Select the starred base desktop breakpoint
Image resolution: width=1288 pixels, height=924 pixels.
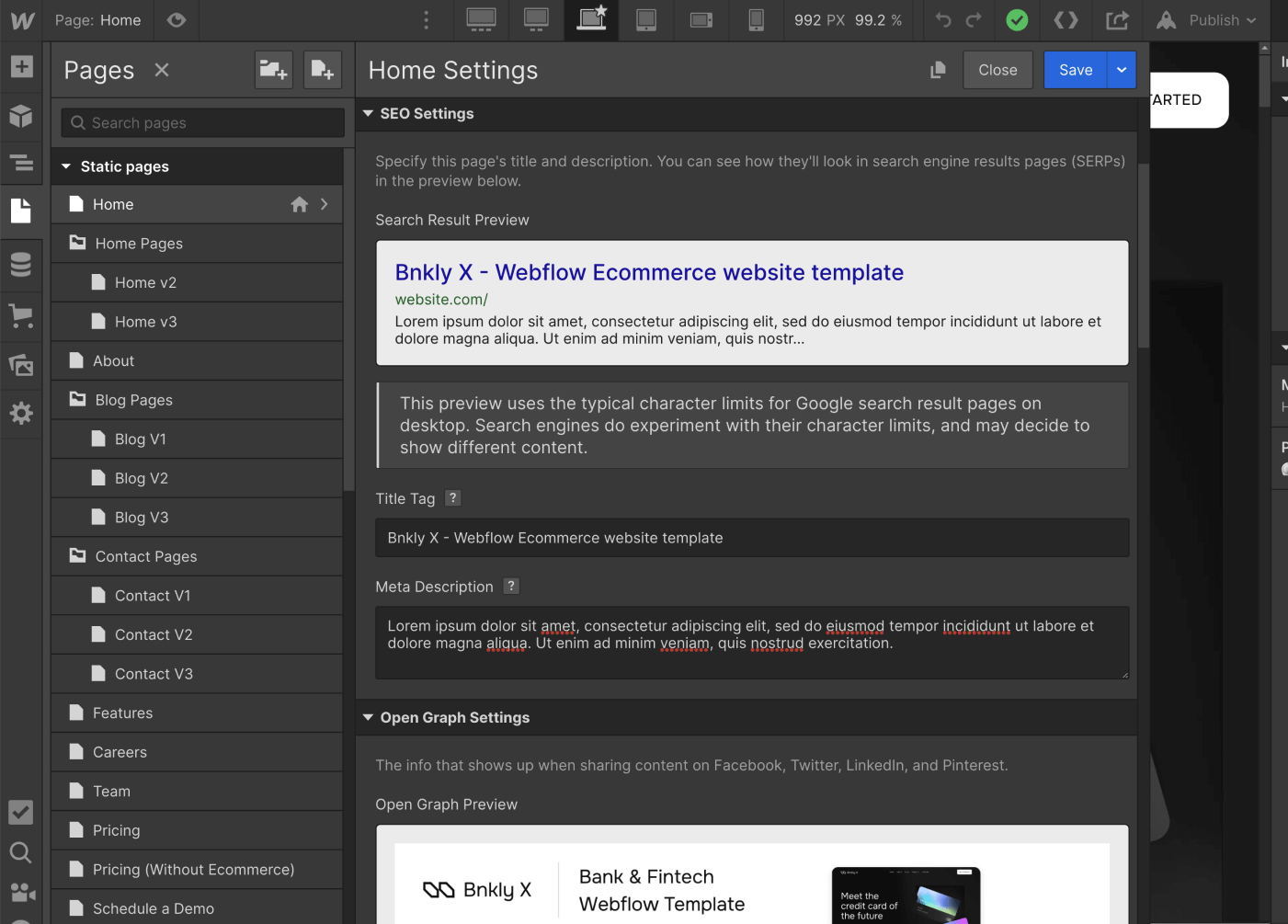pyautogui.click(x=591, y=20)
